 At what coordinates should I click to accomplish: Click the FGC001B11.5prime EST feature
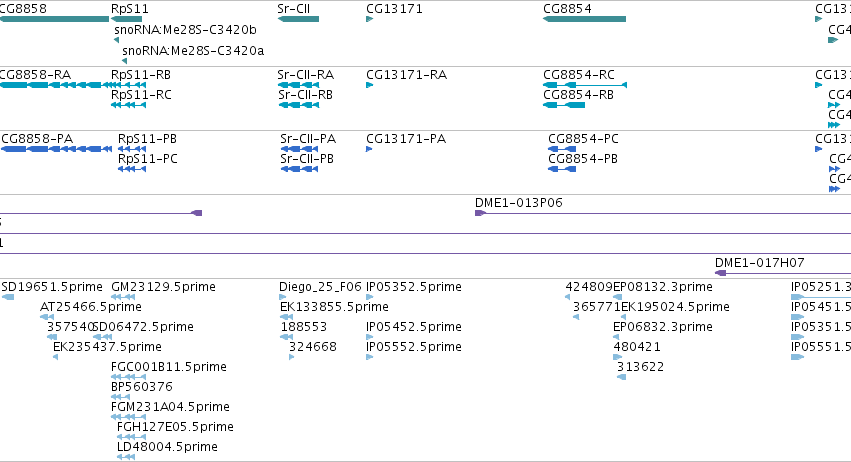129,377
